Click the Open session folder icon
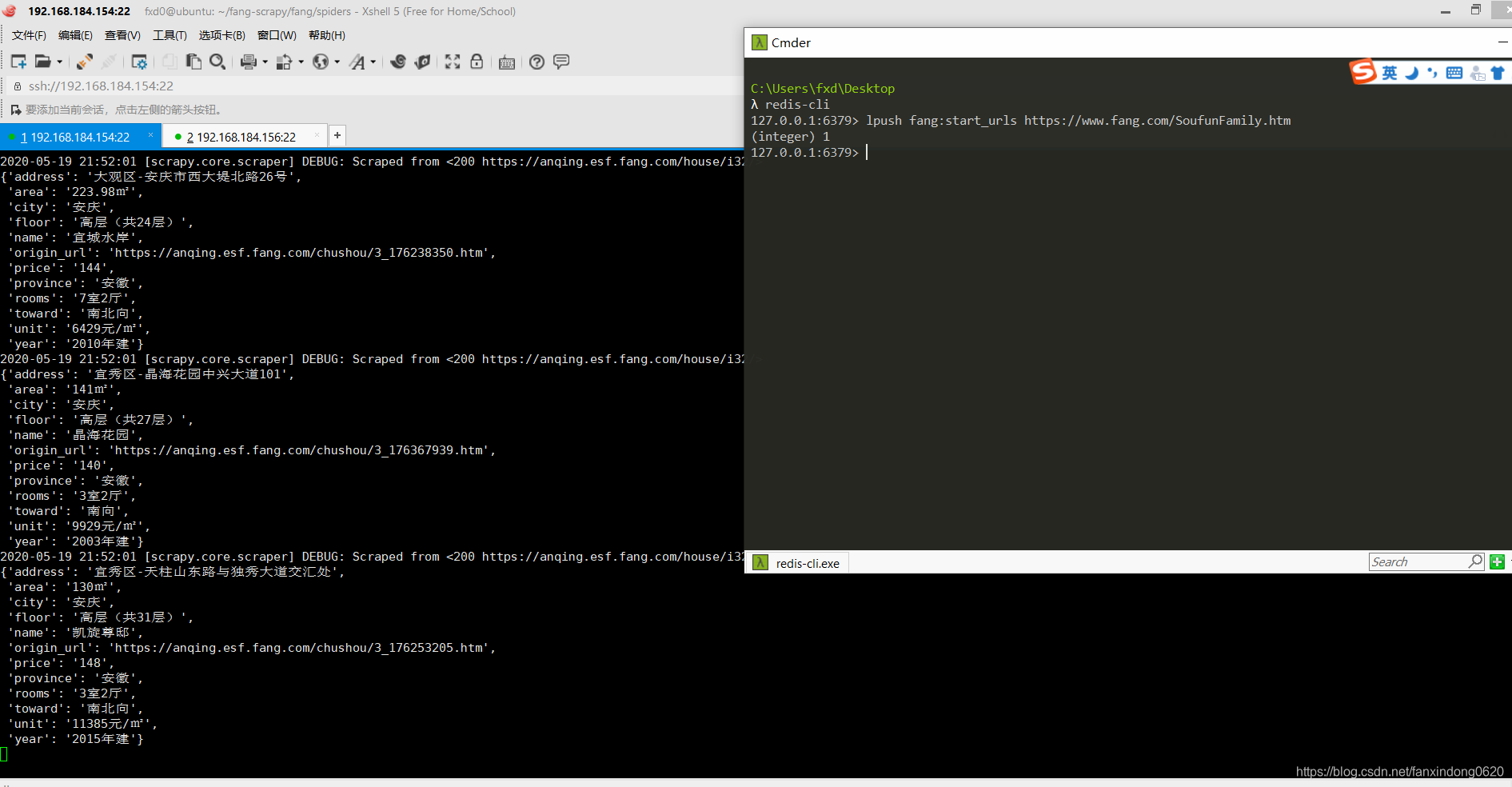Image resolution: width=1512 pixels, height=787 pixels. 43,62
